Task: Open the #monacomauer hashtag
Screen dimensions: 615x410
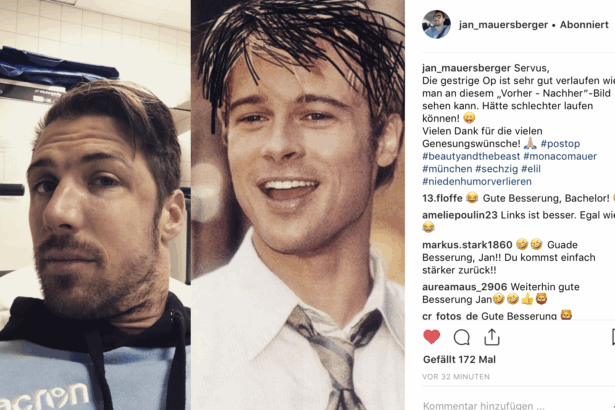Action: click(560, 156)
